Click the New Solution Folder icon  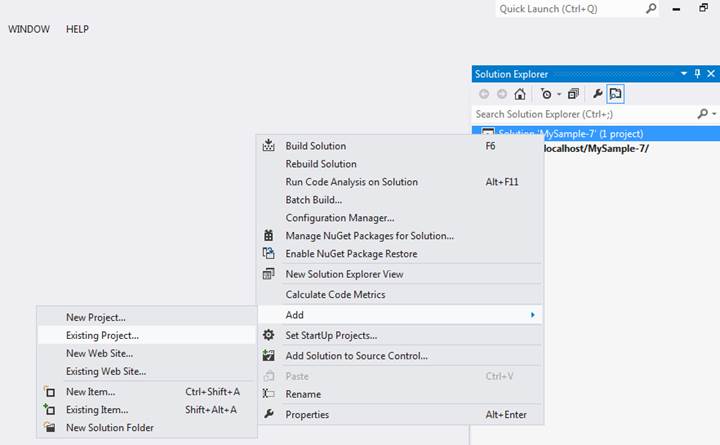[49, 428]
